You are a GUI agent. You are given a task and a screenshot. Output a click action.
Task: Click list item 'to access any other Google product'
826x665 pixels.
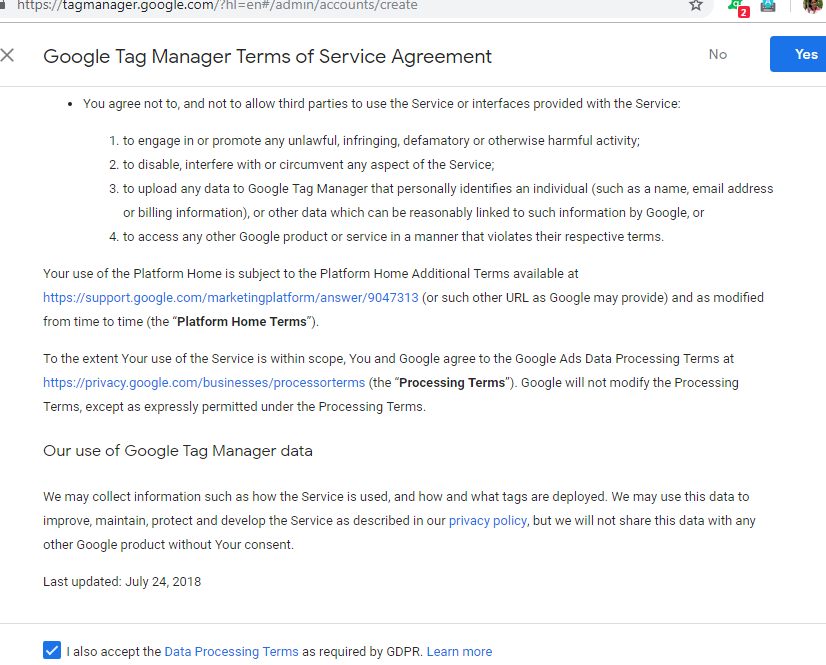click(393, 237)
